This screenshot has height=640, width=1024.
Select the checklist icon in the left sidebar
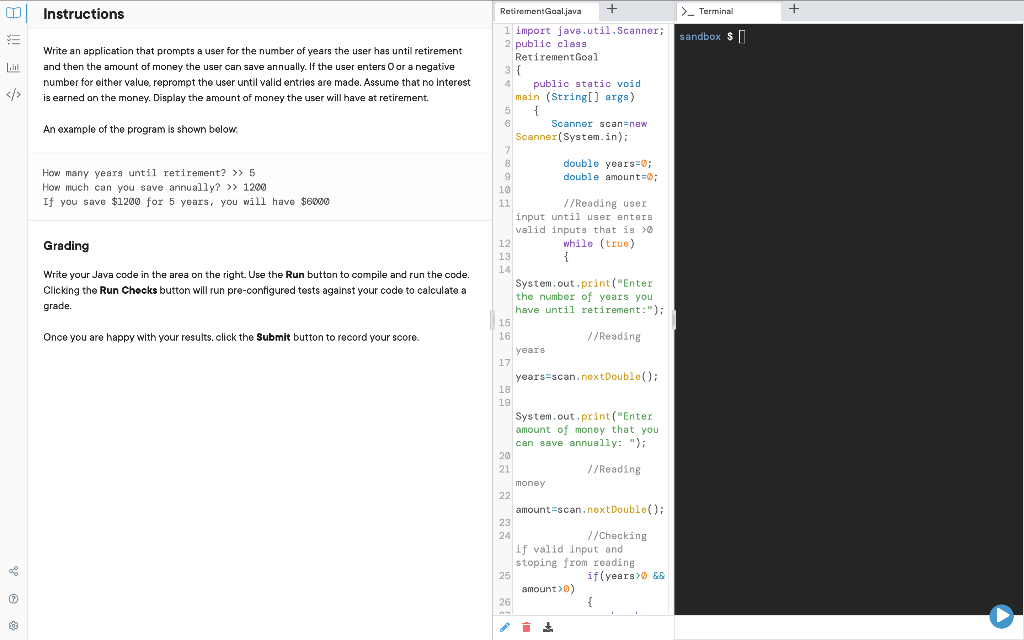tap(14, 40)
